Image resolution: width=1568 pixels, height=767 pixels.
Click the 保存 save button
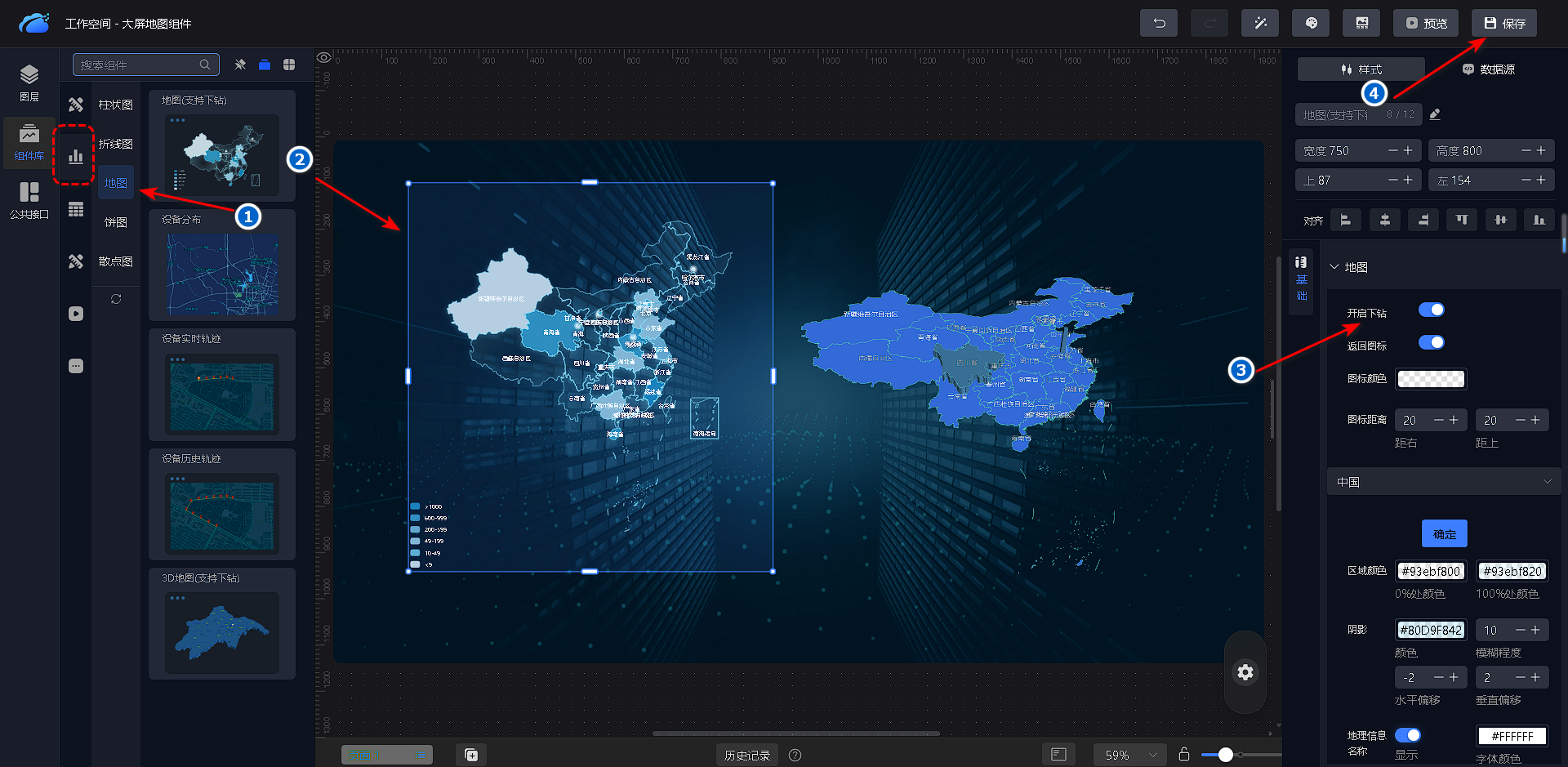(1503, 24)
